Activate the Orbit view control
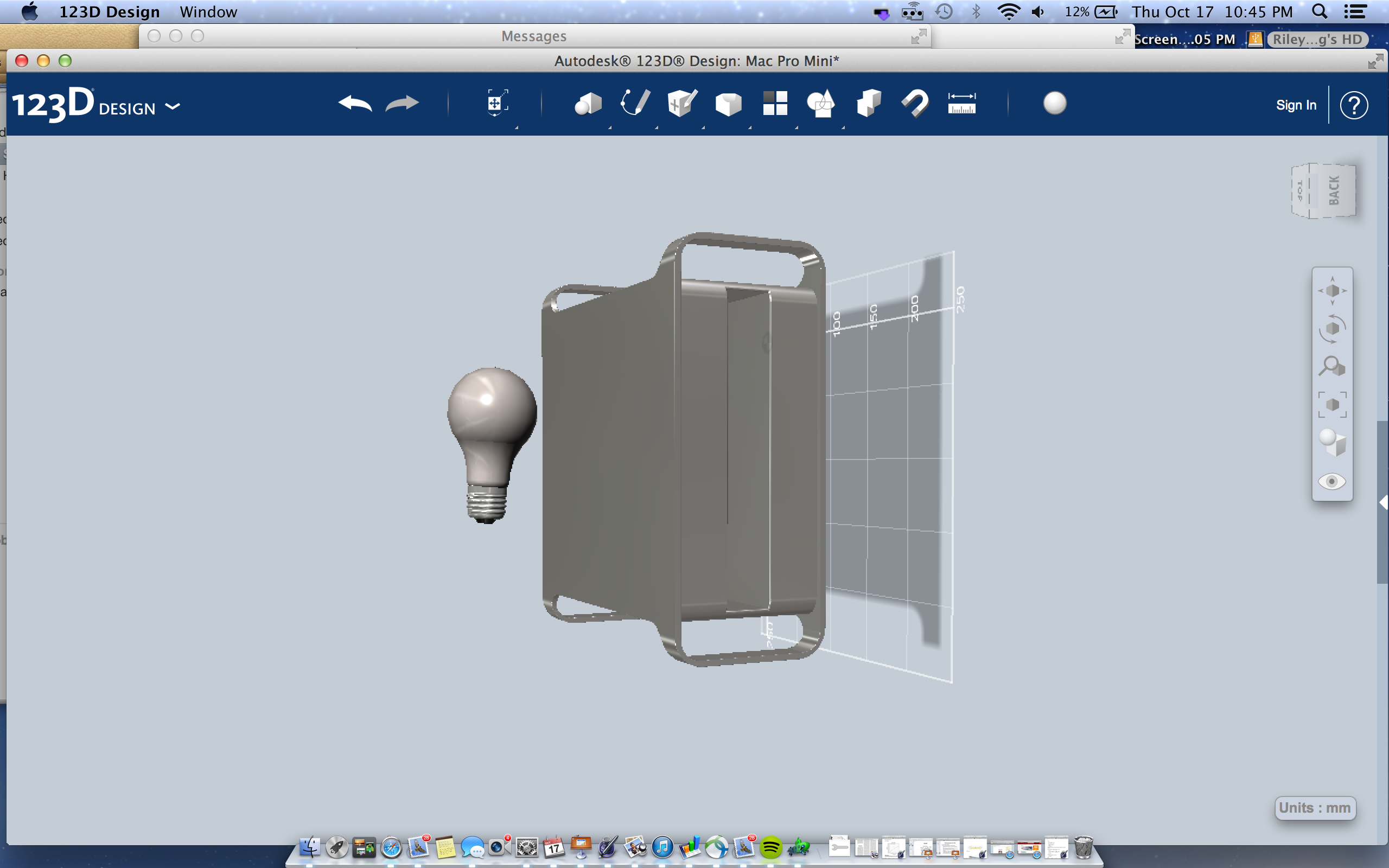 point(1333,328)
